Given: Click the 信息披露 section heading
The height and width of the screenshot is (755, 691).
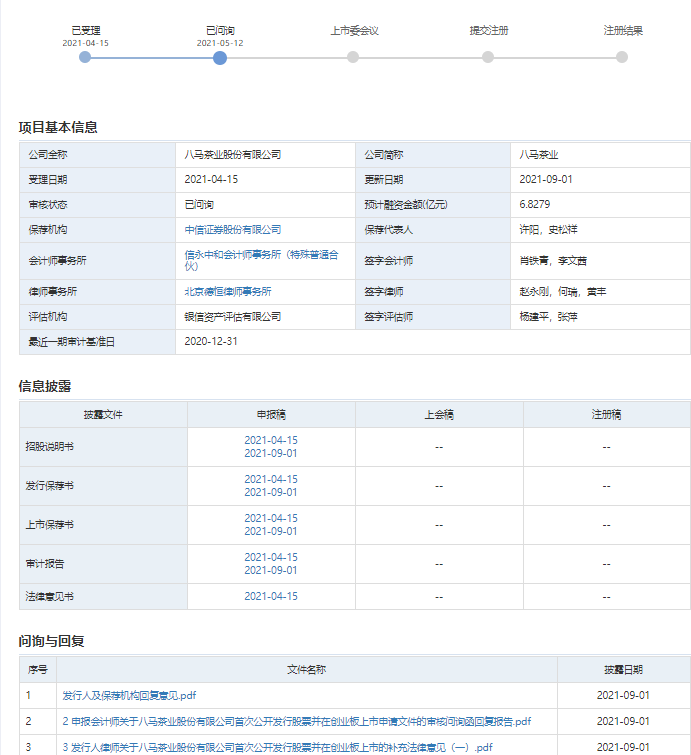Looking at the screenshot, I should click(x=45, y=386).
